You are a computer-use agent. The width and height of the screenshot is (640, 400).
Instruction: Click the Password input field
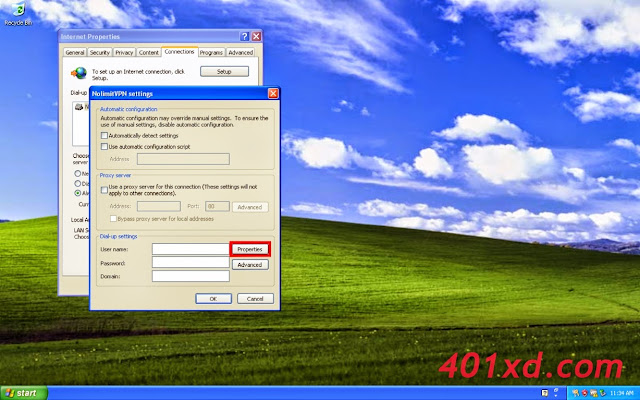[x=191, y=262]
